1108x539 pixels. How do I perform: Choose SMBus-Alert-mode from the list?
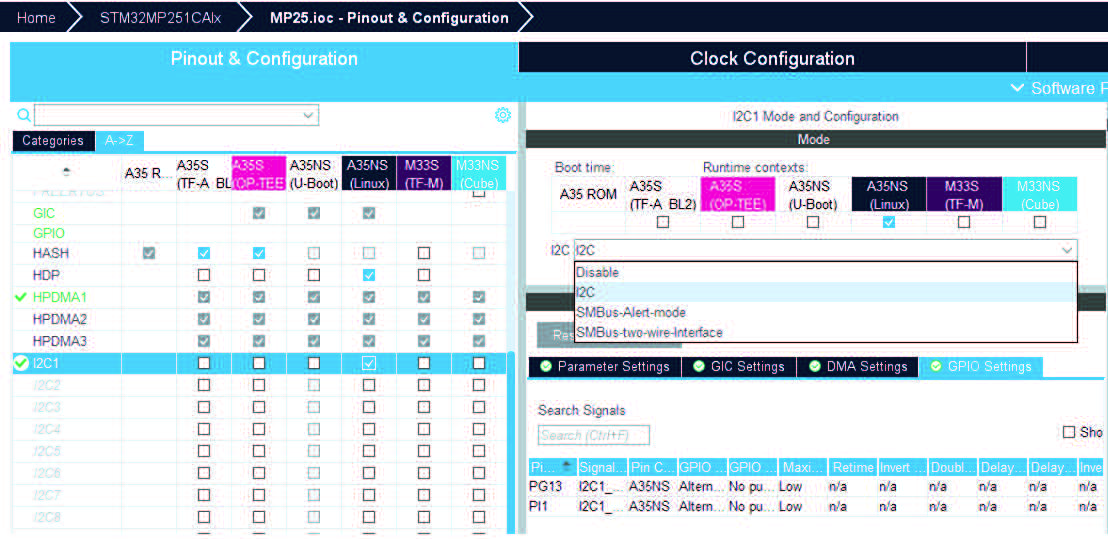[x=825, y=312]
